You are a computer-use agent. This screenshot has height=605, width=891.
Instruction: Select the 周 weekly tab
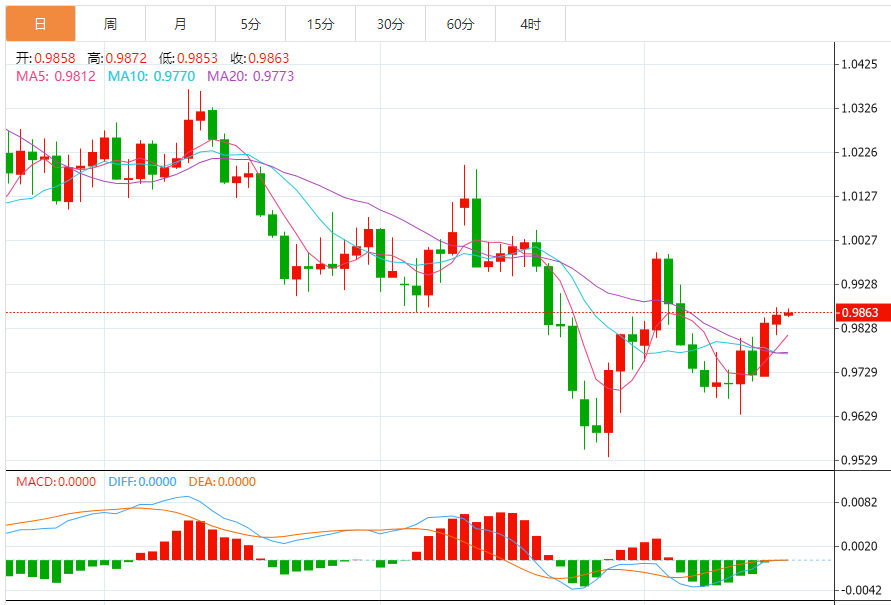(110, 23)
